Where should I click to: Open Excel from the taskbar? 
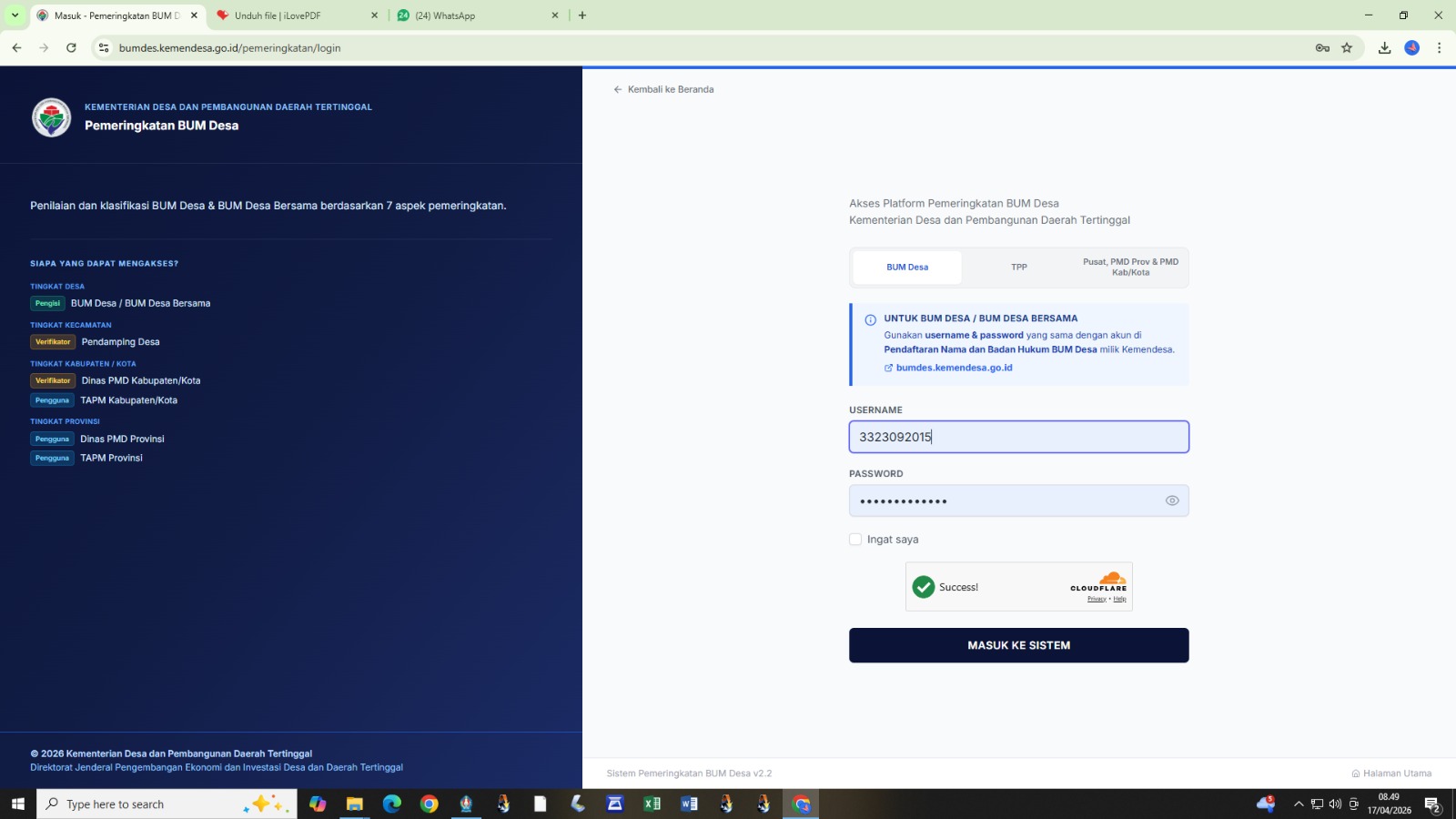pyautogui.click(x=652, y=804)
